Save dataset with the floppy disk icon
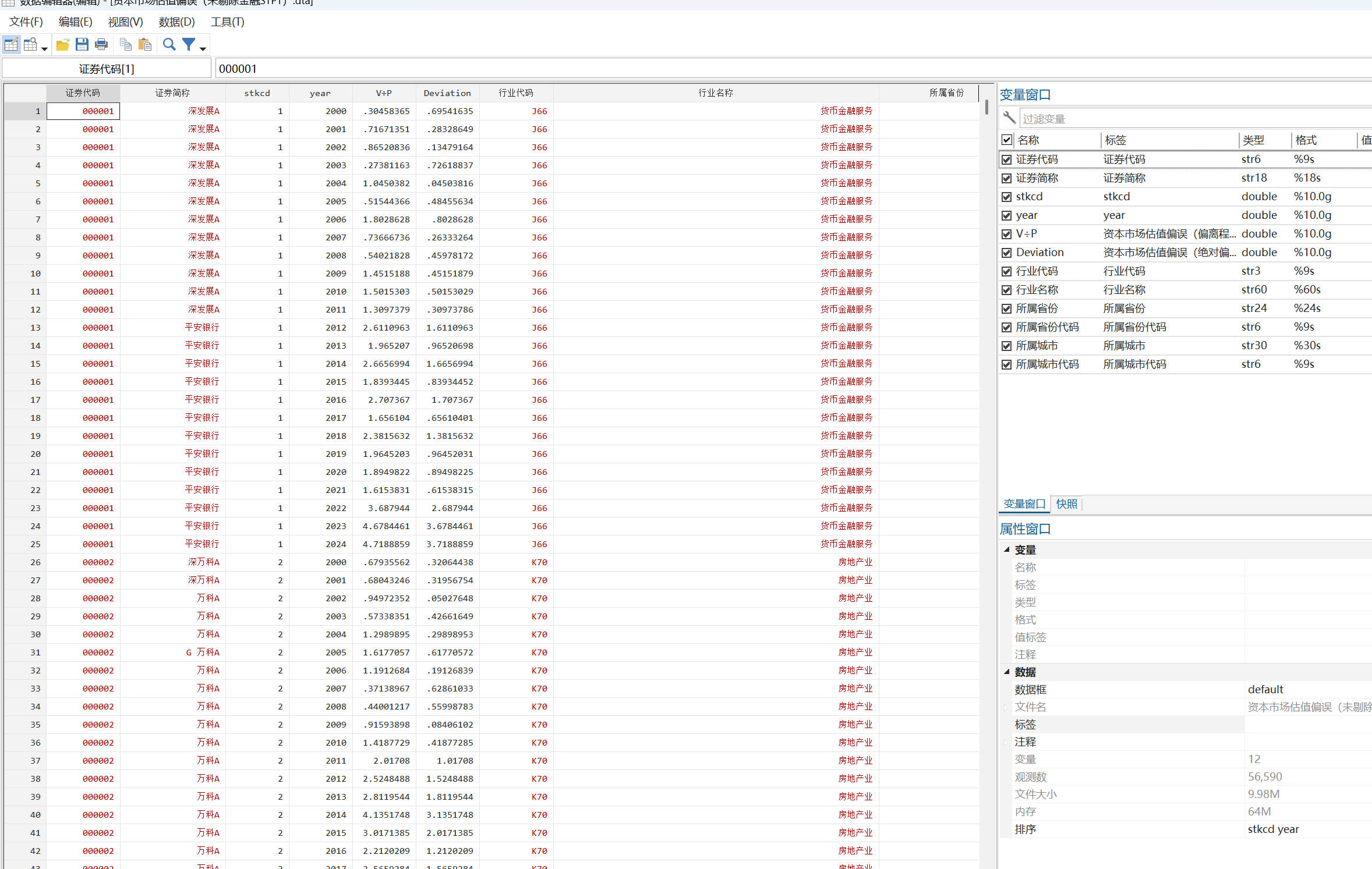Screen dimensions: 1372x869 pyautogui.click(x=82, y=45)
